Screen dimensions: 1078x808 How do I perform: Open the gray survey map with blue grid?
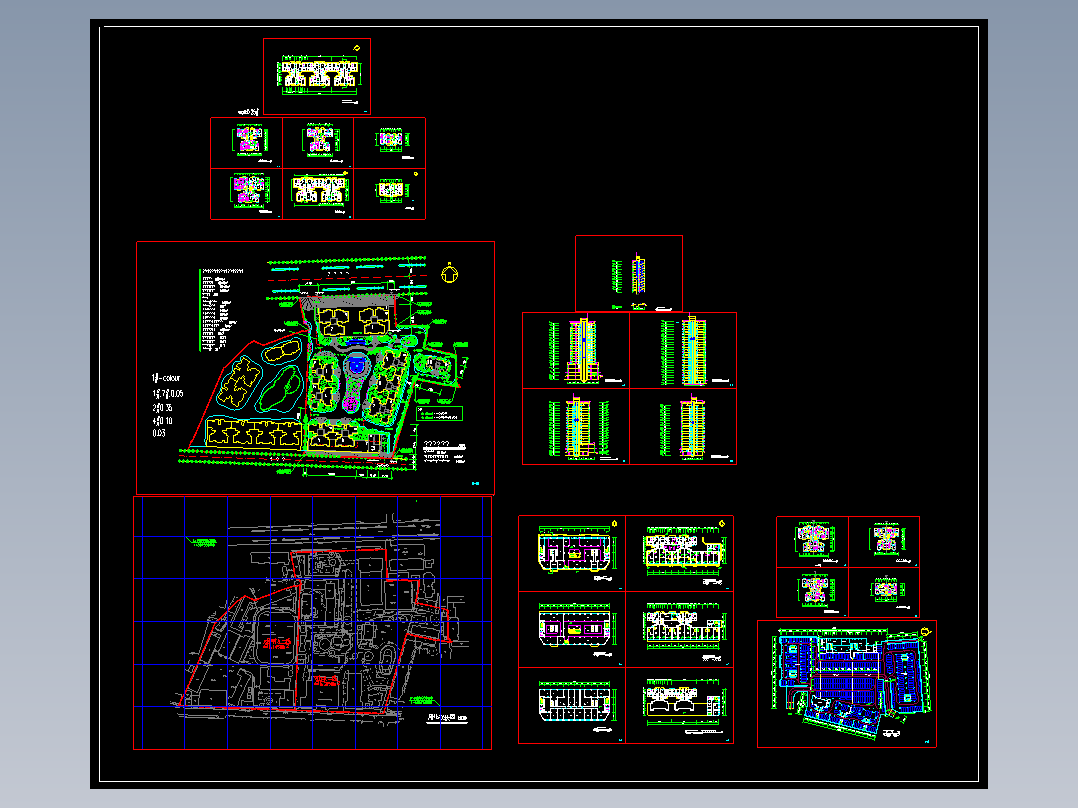[313, 623]
